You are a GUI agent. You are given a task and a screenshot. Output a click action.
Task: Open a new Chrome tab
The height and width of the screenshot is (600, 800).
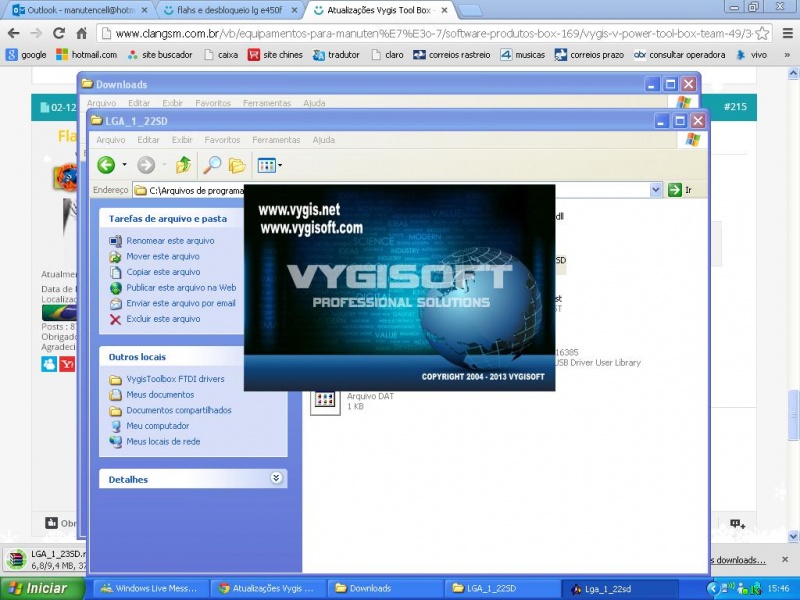pos(469,10)
